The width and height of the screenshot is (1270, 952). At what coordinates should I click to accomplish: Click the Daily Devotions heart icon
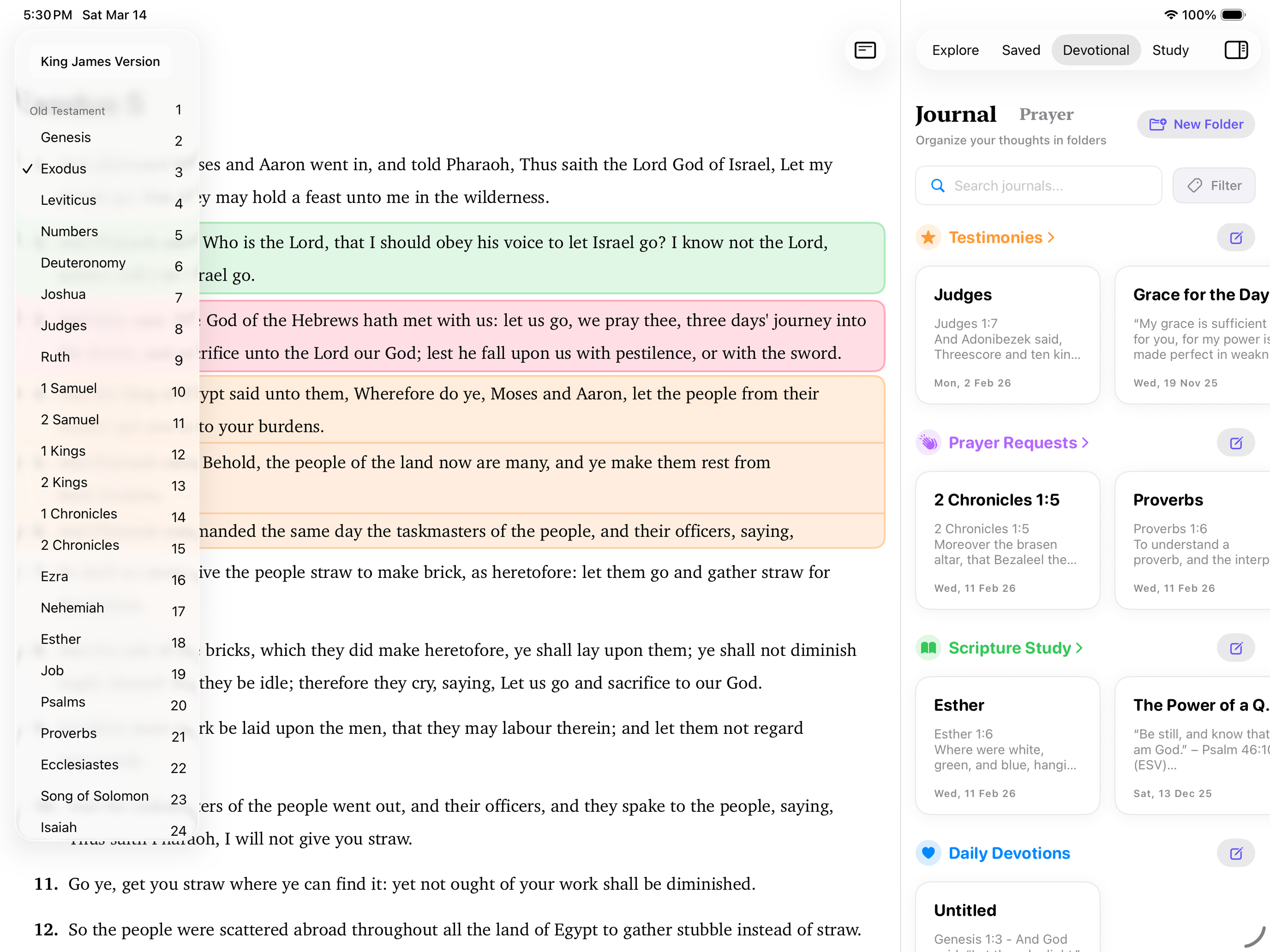(929, 853)
